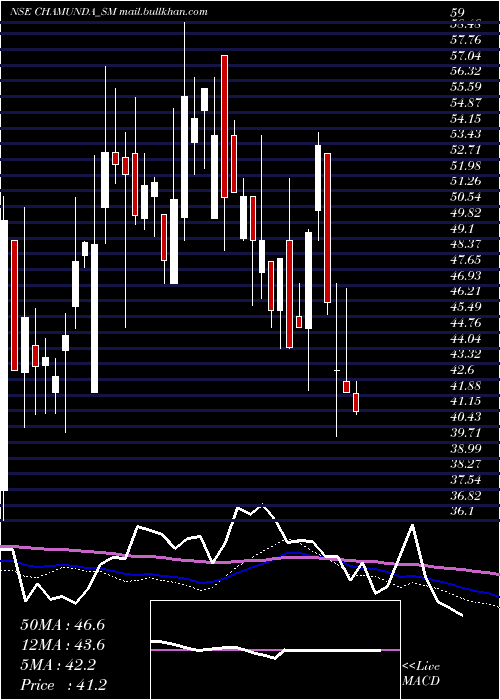500x700 pixels.
Task: Click the MACD inset chart panel
Action: click(x=275, y=650)
